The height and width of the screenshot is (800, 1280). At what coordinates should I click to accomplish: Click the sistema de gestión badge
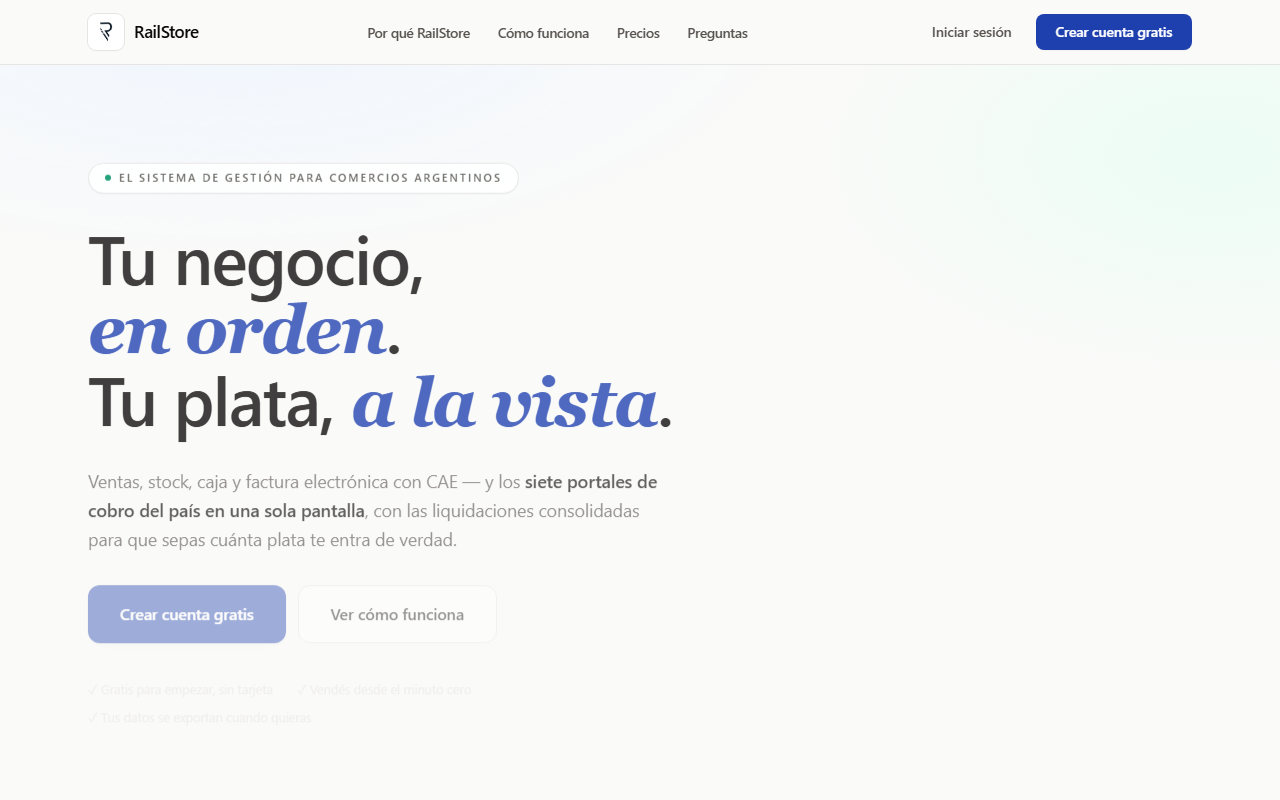point(303,178)
